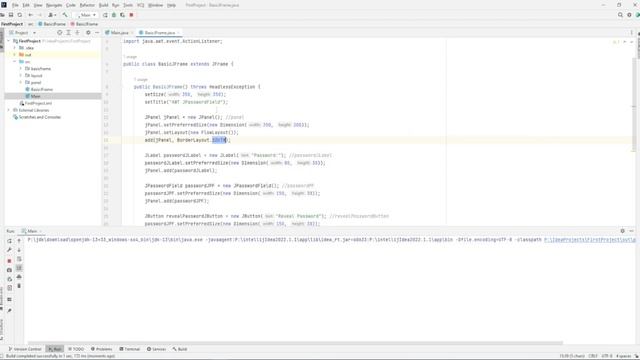This screenshot has width=640, height=360.
Task: Toggle Scroll to End in Run console
Action: [x=19, y=268]
